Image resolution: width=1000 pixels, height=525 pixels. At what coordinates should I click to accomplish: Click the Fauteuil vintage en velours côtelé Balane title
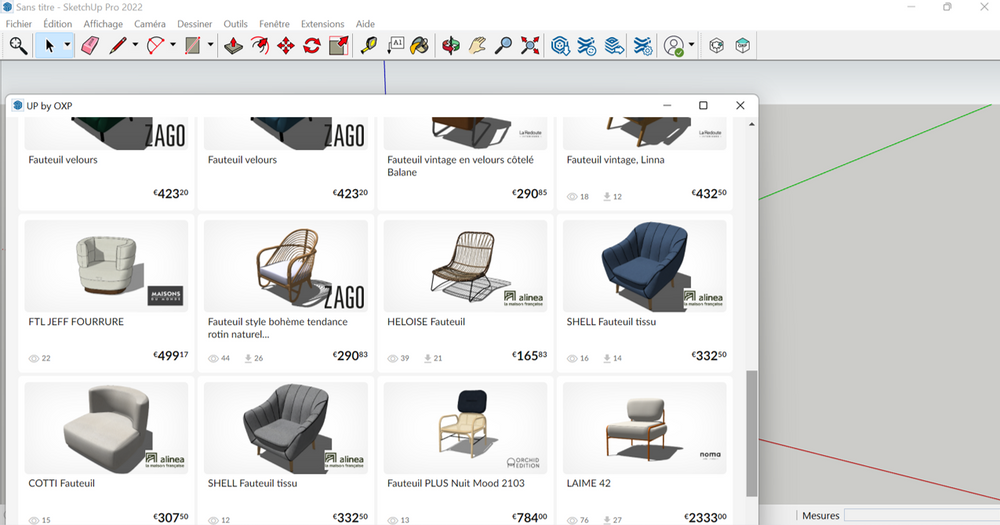tap(460, 166)
